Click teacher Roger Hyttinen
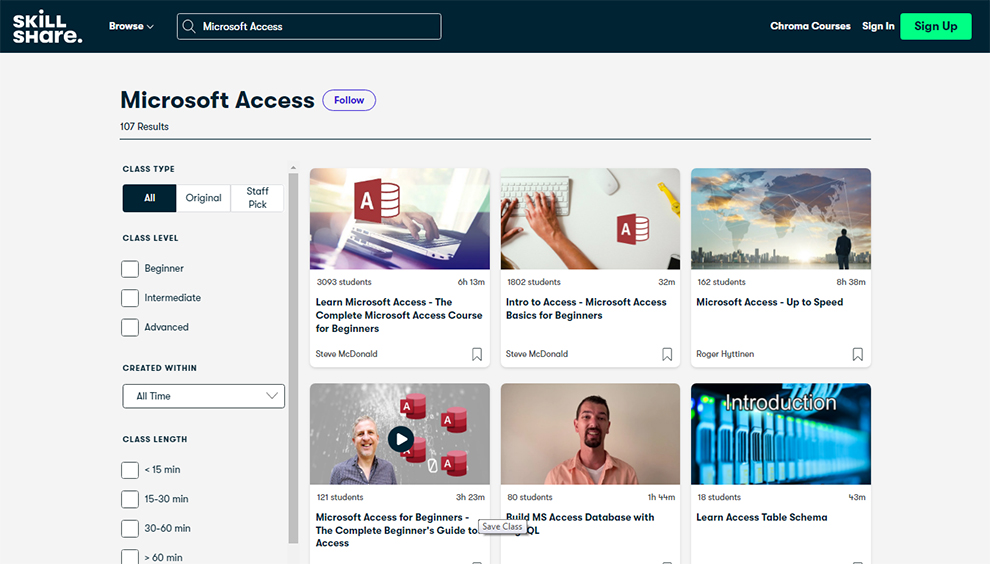Image resolution: width=990 pixels, height=564 pixels. 725,354
